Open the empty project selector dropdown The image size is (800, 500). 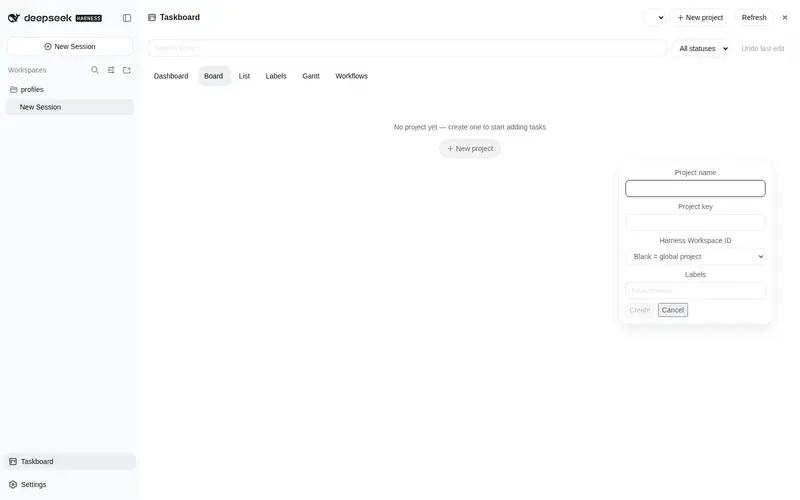click(654, 17)
